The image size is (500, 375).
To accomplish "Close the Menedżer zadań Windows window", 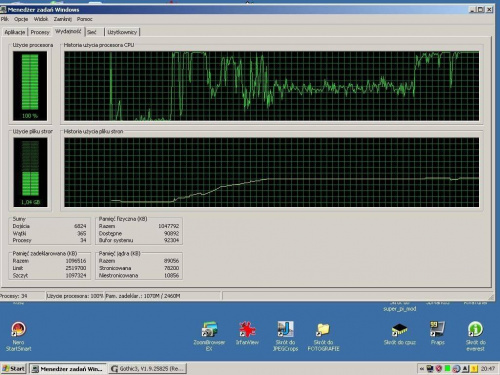I will click(489, 10).
